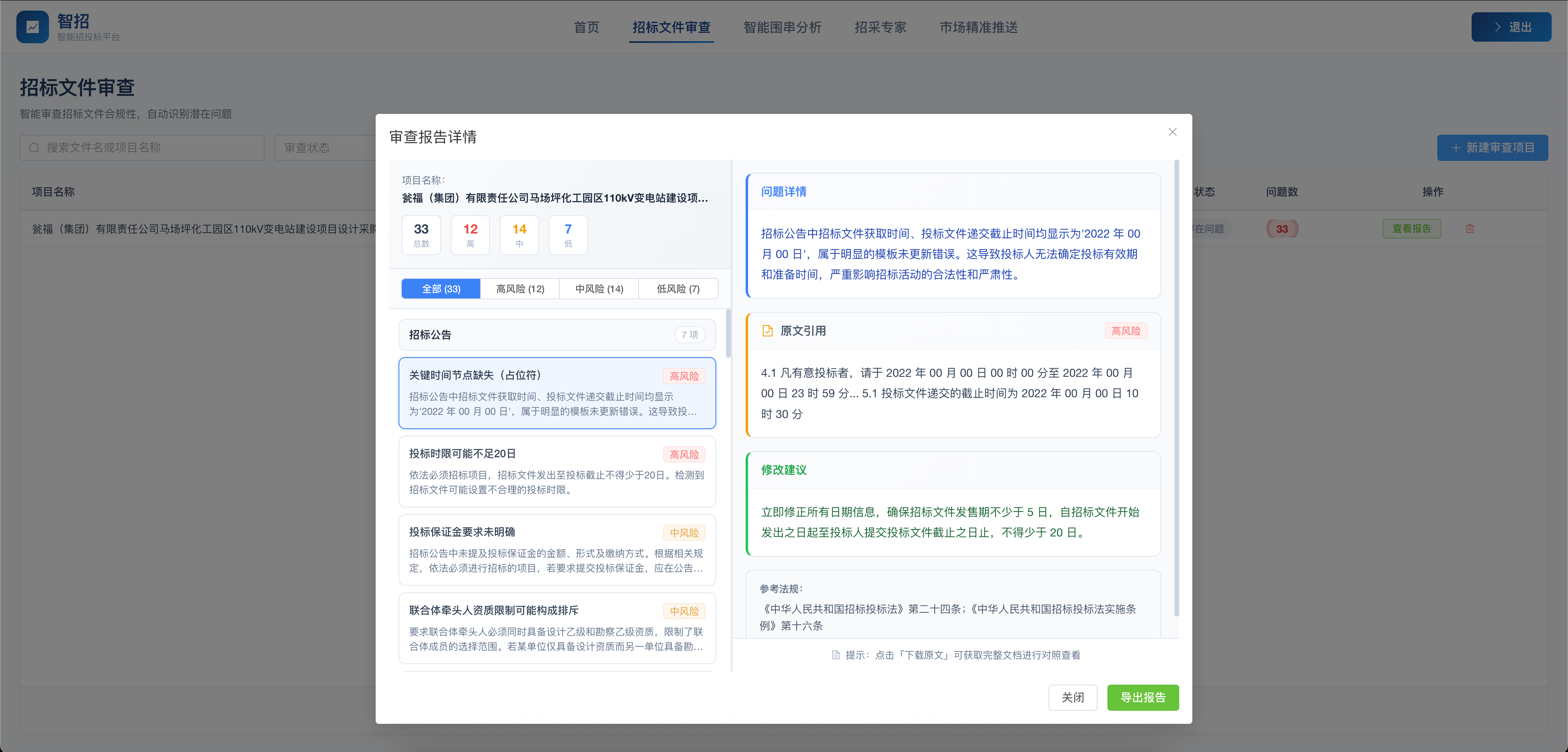Click the project name text in dialog

pos(555,198)
